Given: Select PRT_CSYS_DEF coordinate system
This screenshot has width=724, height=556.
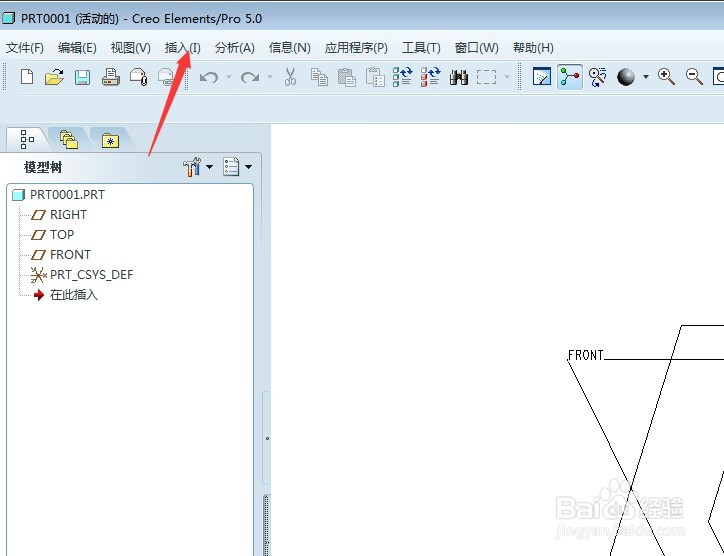Looking at the screenshot, I should pos(91,275).
